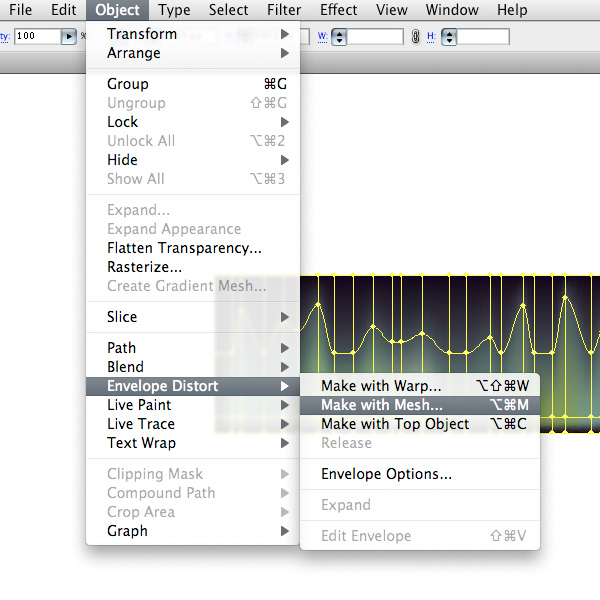Image resolution: width=600 pixels, height=600 pixels.
Task: Click the H label link
Action: click(431, 37)
